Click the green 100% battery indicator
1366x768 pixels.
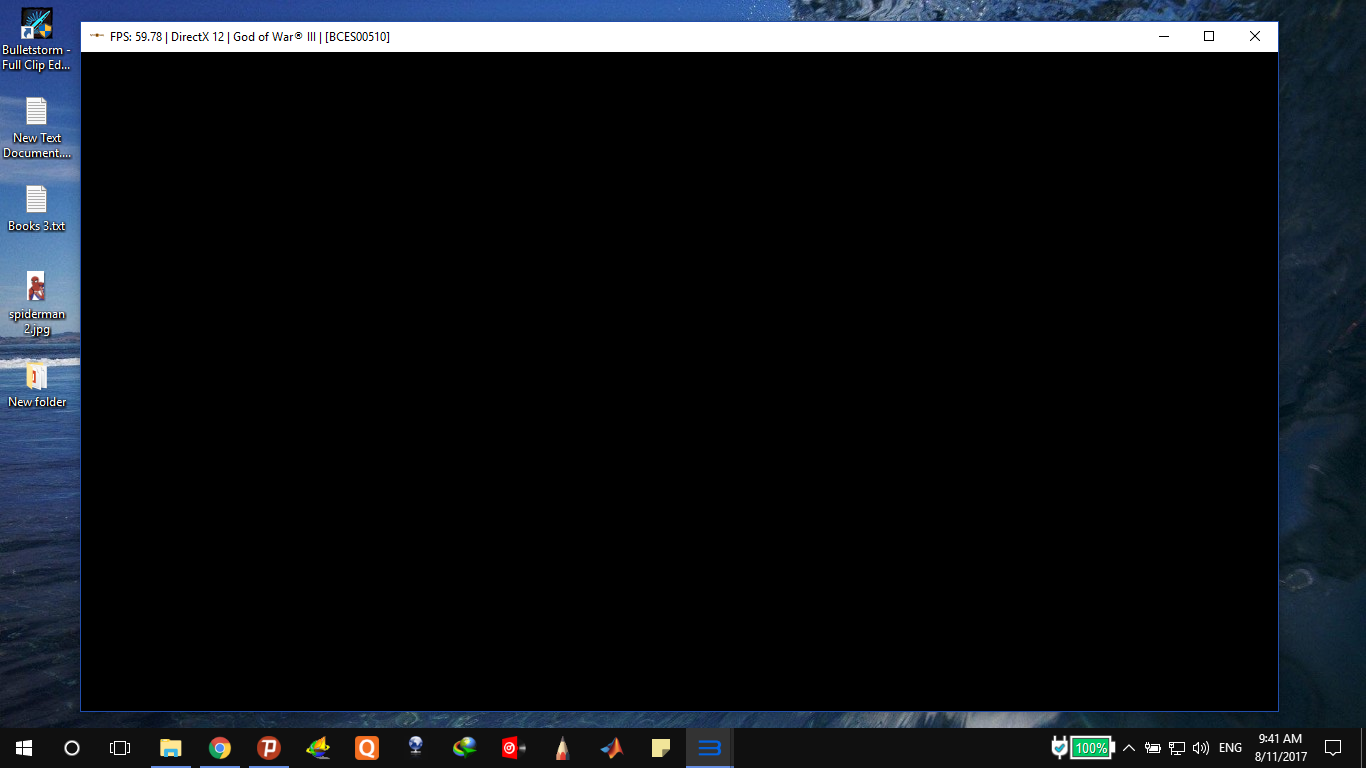(x=1091, y=748)
